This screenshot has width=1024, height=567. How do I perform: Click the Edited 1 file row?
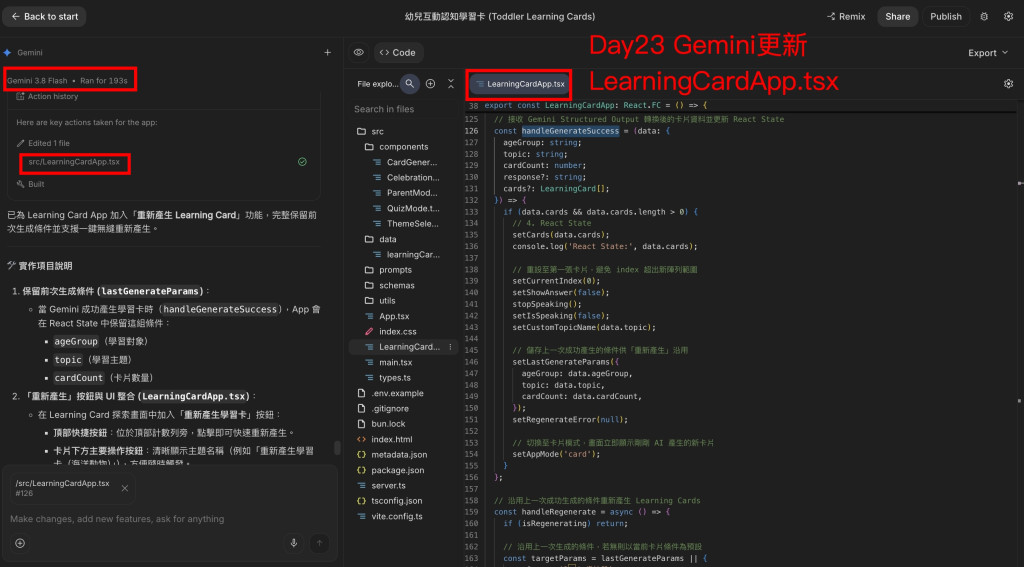coord(43,143)
